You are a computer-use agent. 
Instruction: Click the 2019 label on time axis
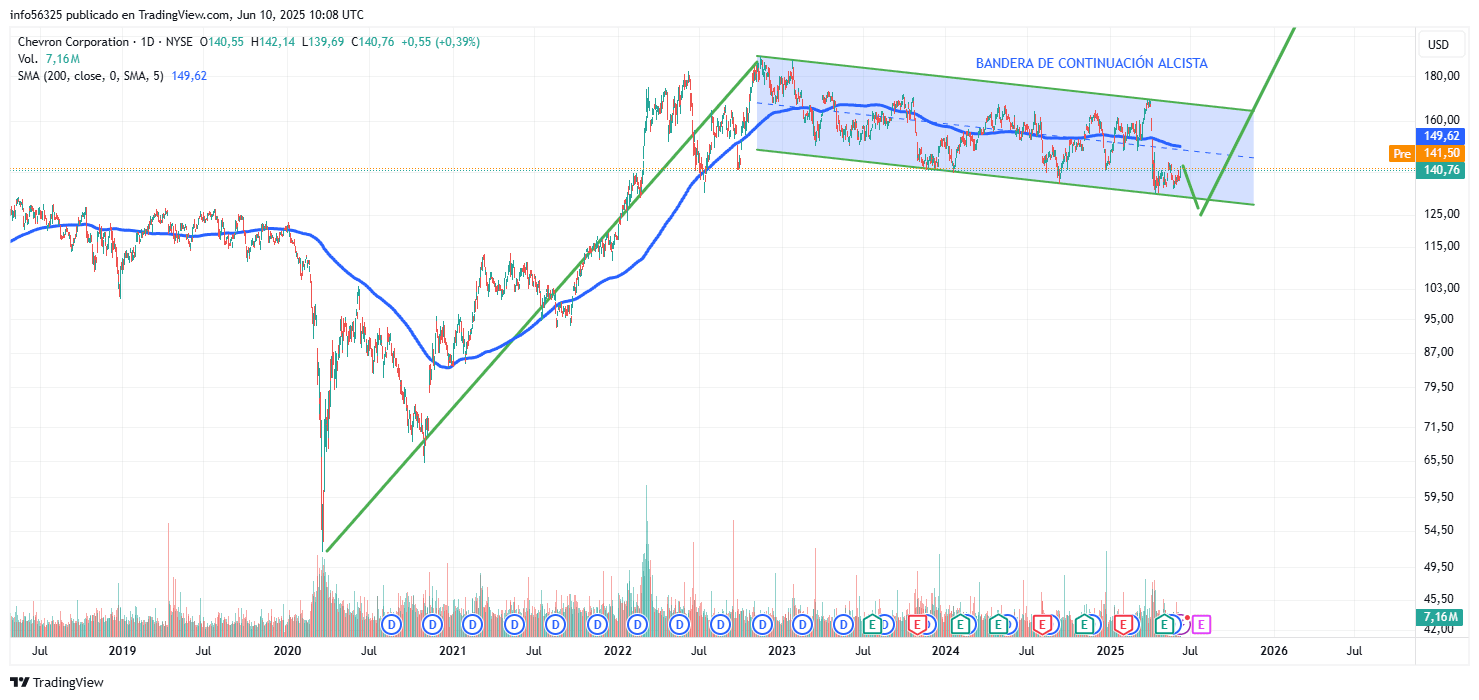pyautogui.click(x=122, y=651)
